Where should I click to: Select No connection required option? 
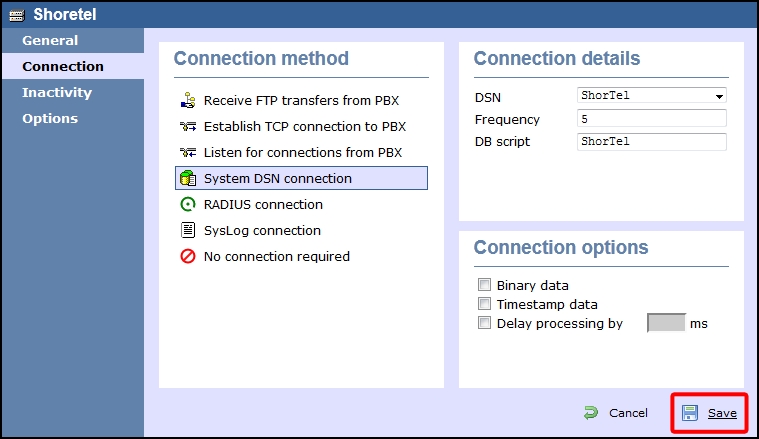(x=301, y=257)
